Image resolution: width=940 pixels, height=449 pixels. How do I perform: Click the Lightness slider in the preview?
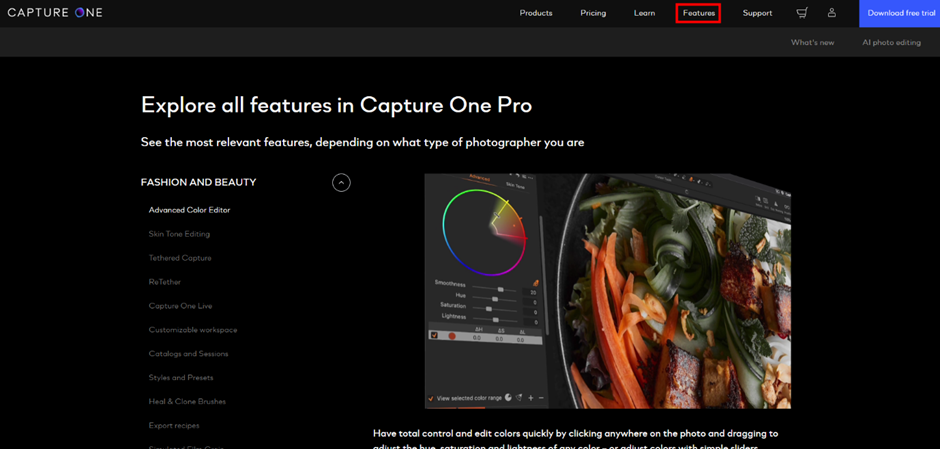495,320
